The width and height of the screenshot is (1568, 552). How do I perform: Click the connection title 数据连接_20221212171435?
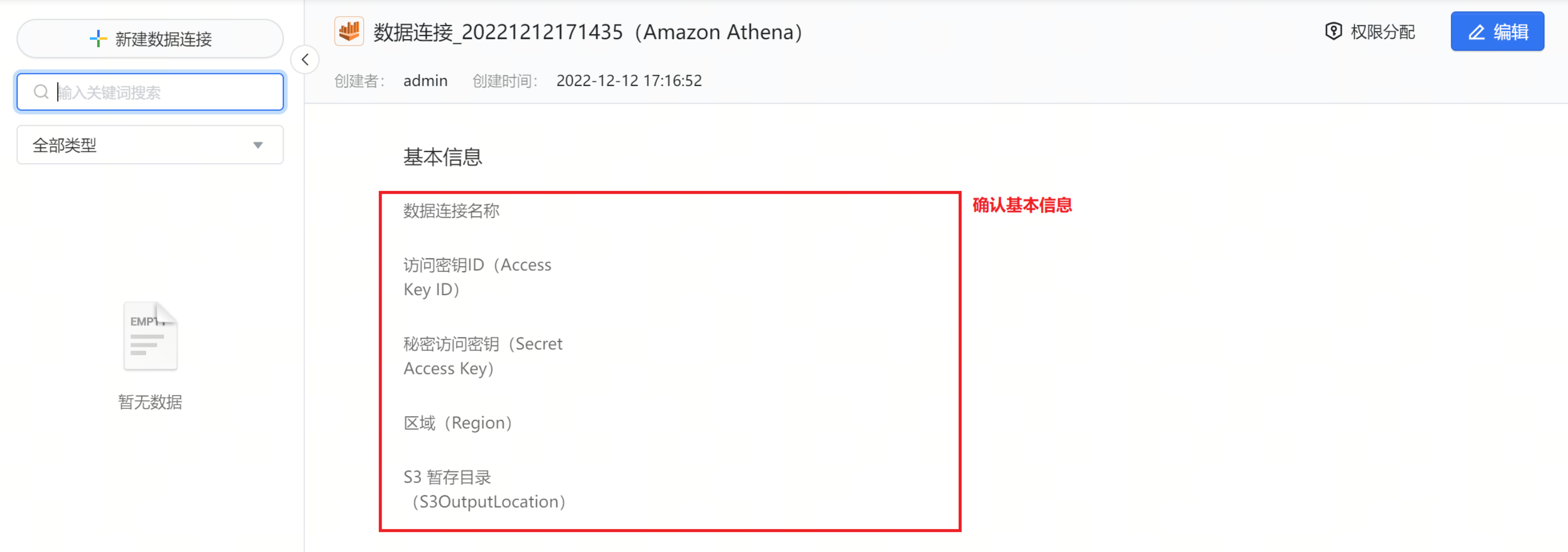[498, 32]
